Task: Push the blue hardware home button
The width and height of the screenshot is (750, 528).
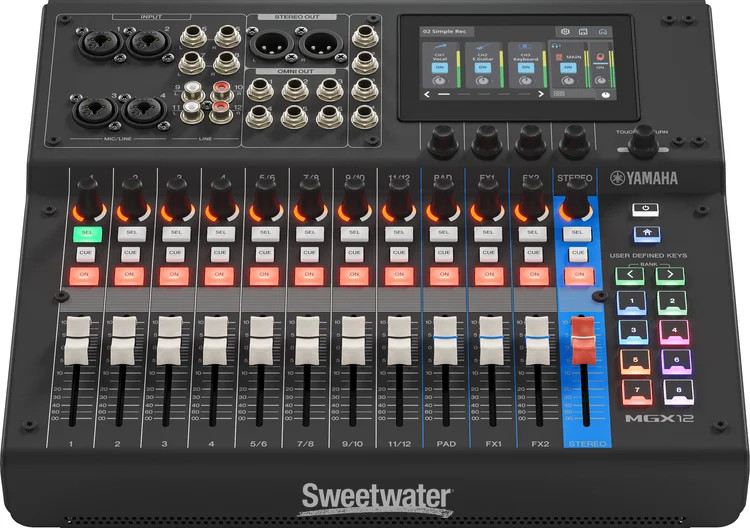Action: coord(647,233)
